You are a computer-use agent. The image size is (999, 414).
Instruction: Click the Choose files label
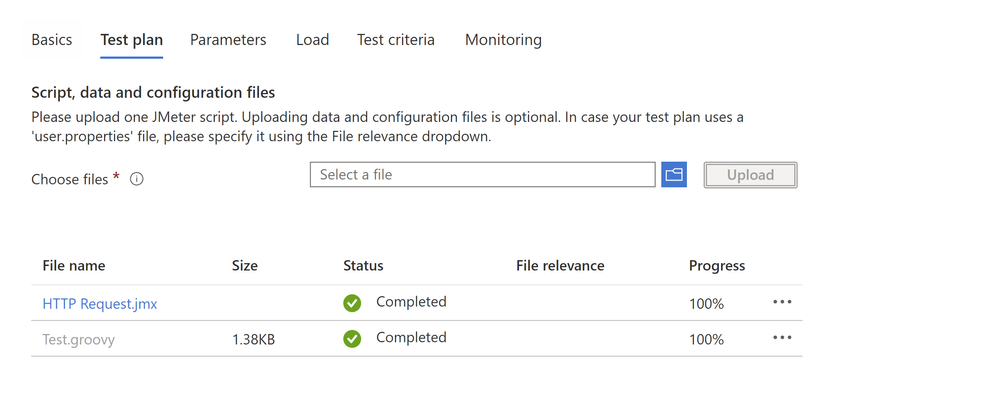tap(70, 180)
